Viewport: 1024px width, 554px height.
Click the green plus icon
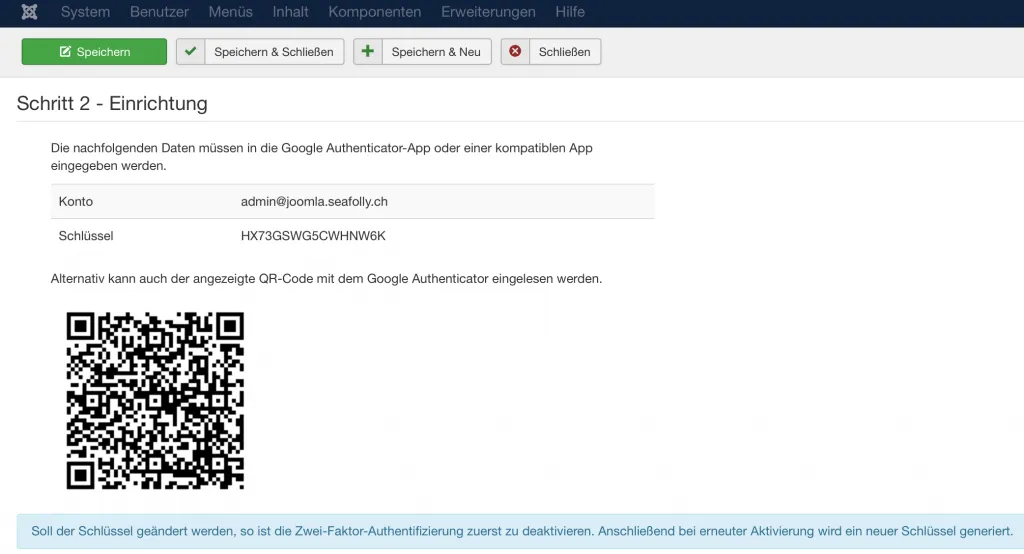[368, 52]
